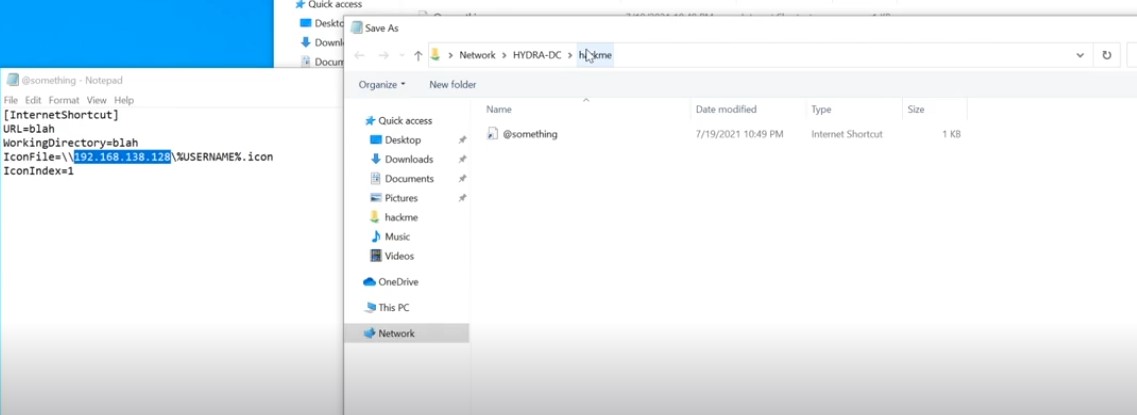Viewport: 1137px width, 415px height.
Task: Click the Notepad title bar icon
Action: [x=12, y=80]
